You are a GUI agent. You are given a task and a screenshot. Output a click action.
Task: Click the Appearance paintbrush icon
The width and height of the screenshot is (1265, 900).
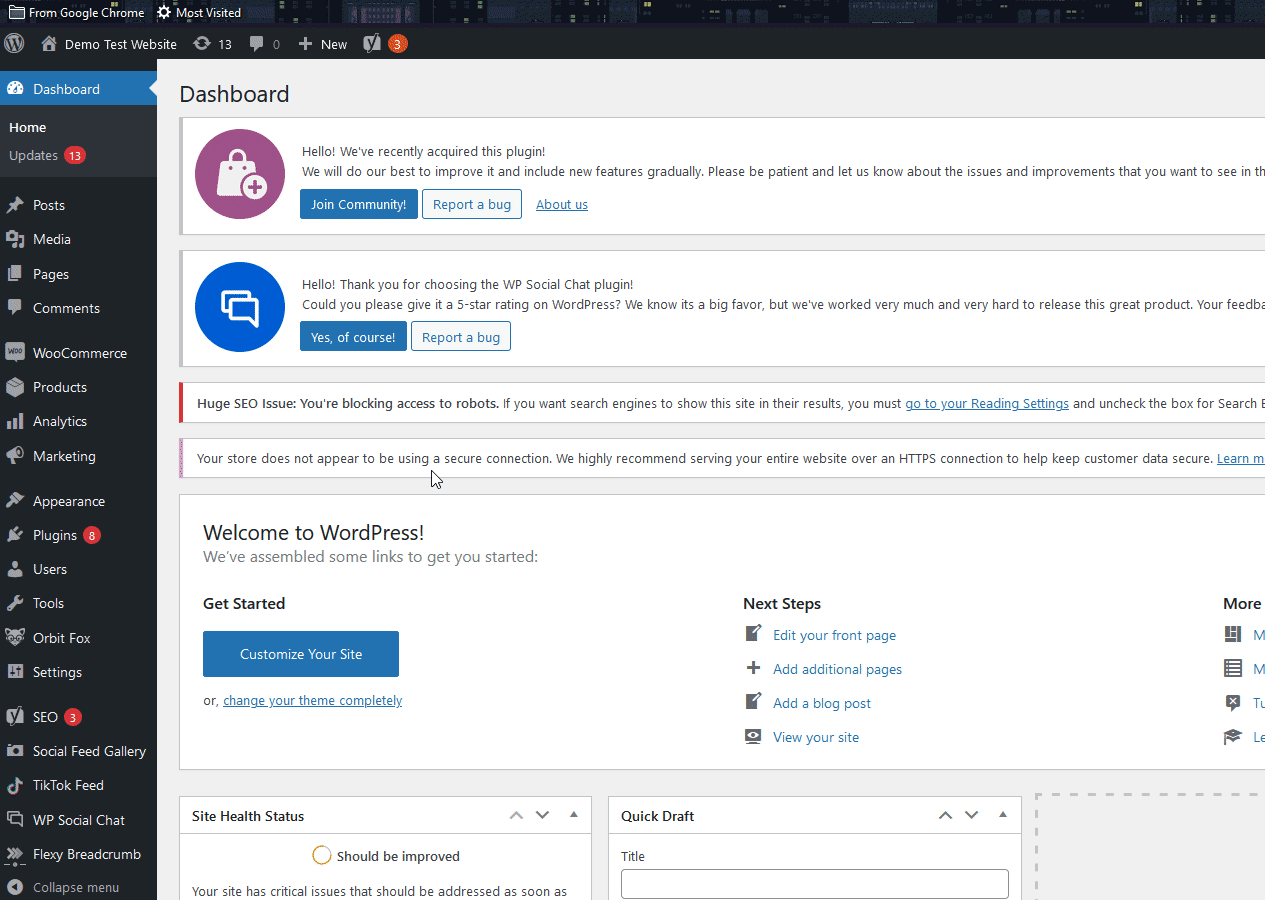coord(15,501)
